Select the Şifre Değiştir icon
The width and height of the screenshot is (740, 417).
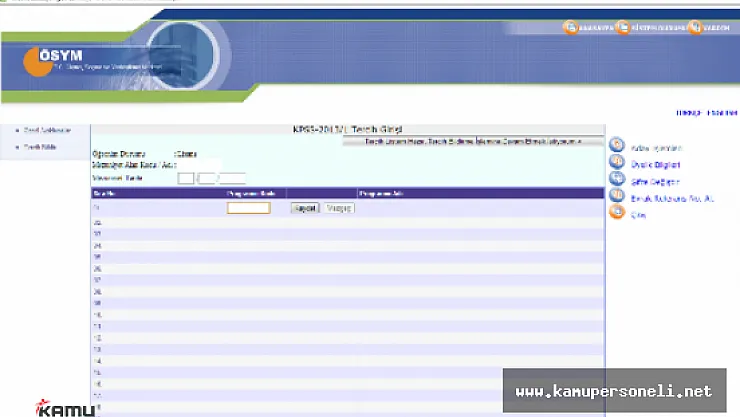pos(616,180)
